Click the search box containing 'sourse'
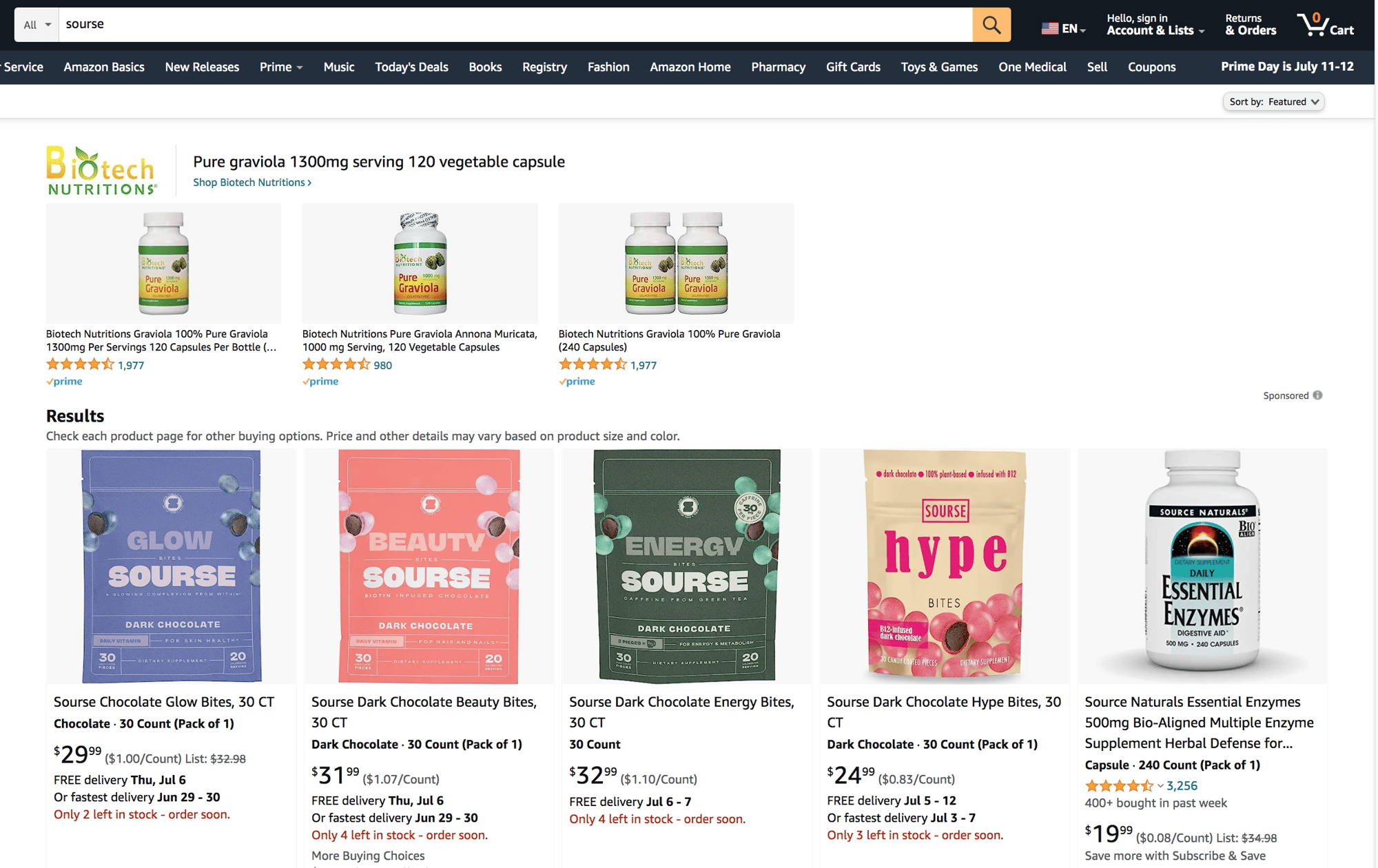The height and width of the screenshot is (868, 1378). 515,25
